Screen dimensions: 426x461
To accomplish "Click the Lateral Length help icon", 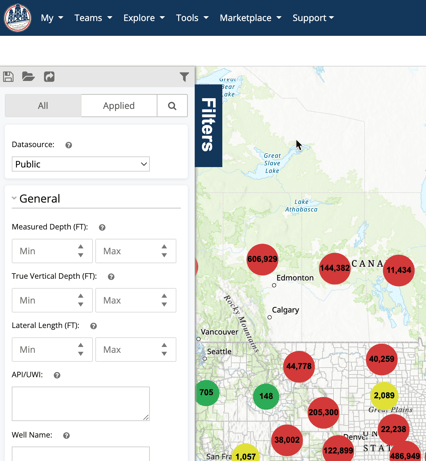I will (93, 326).
